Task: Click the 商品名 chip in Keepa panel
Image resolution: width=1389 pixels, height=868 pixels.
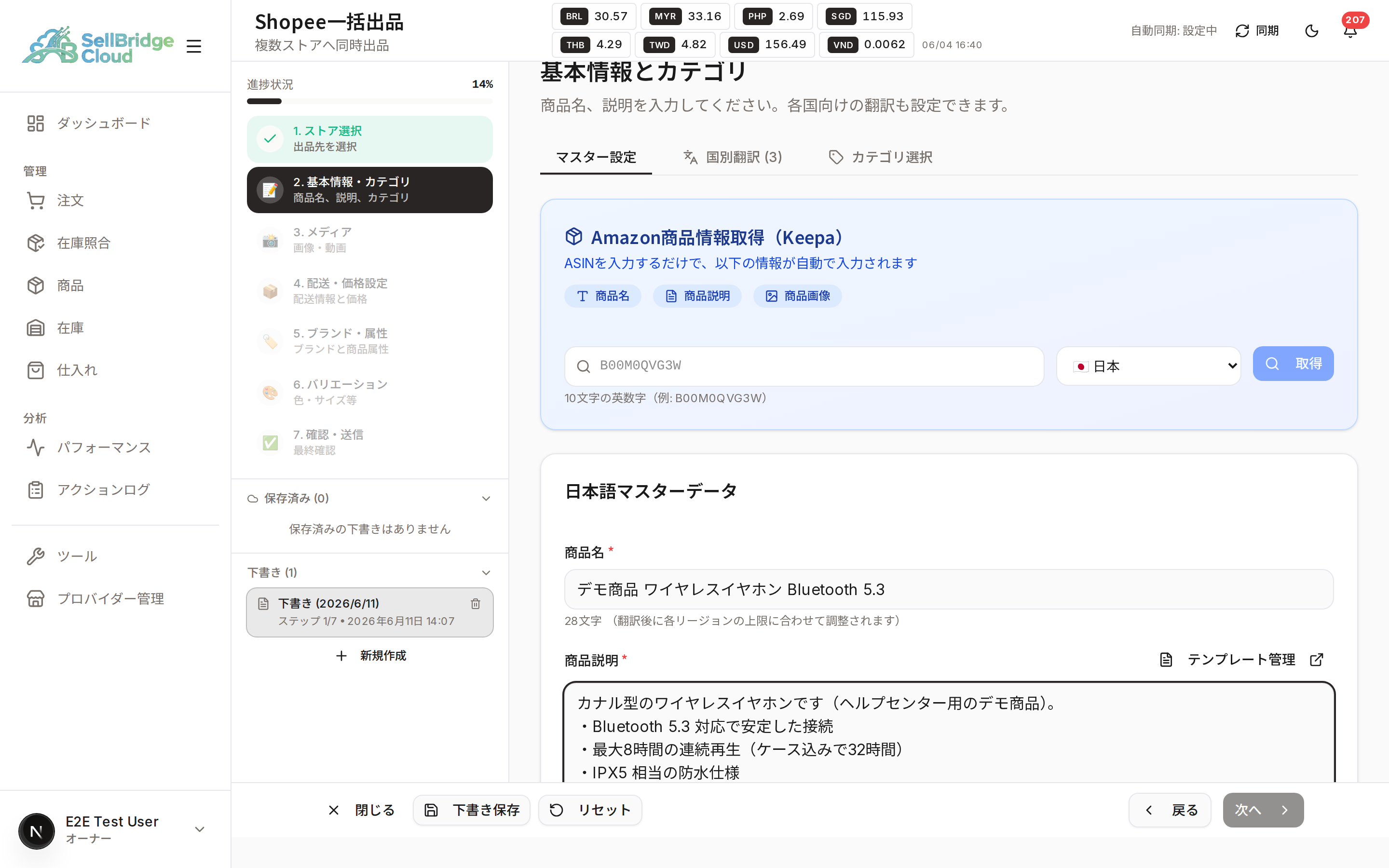Action: tap(603, 296)
